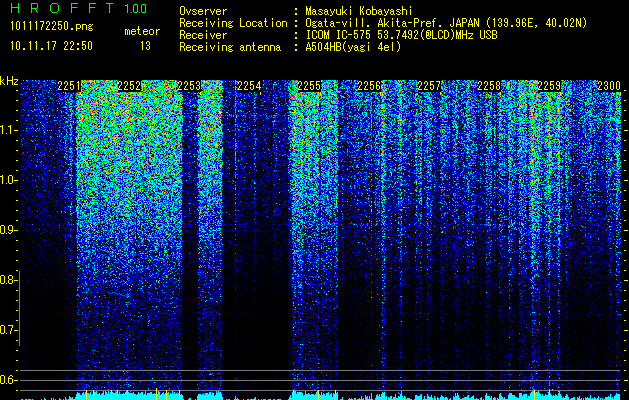Screen dimensions: 629x400
Task: Click the date 10.11.17 22:50
Action: coord(51,46)
